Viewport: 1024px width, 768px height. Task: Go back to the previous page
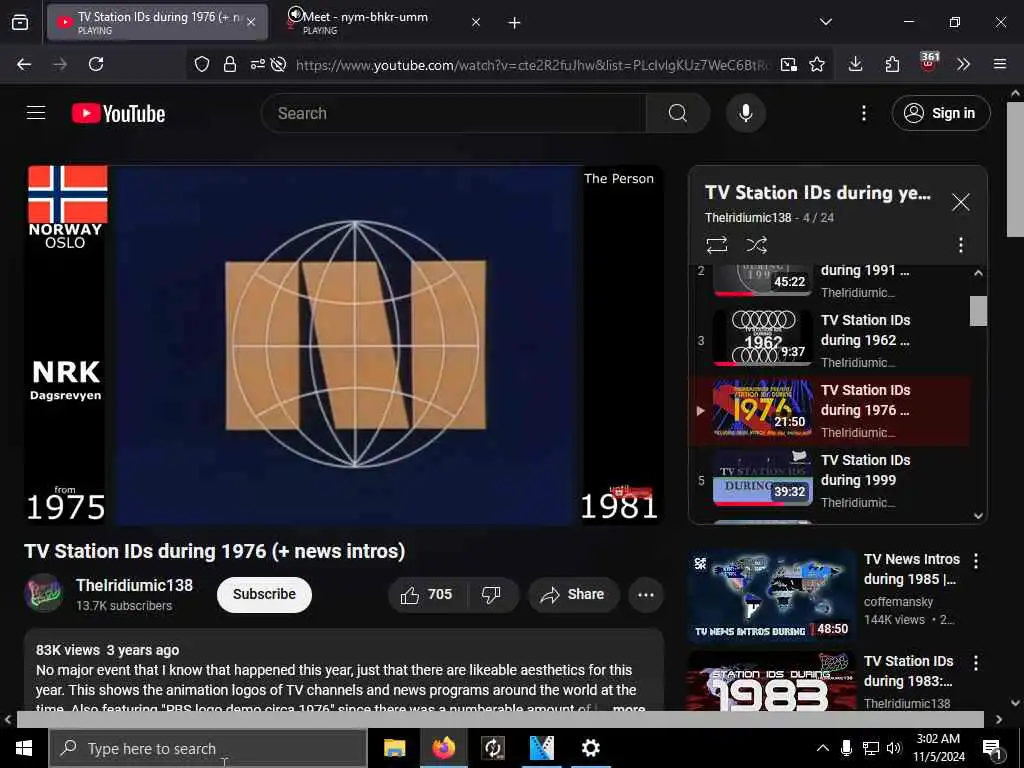(24, 64)
